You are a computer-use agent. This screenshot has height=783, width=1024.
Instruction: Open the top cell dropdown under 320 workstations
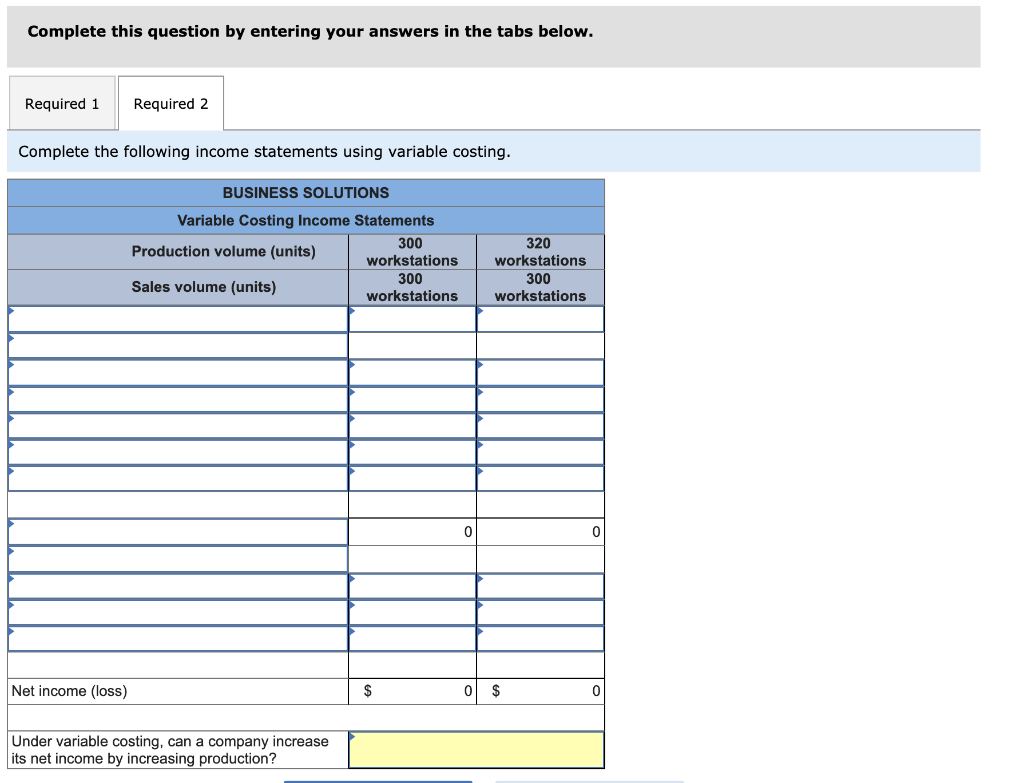(x=540, y=318)
